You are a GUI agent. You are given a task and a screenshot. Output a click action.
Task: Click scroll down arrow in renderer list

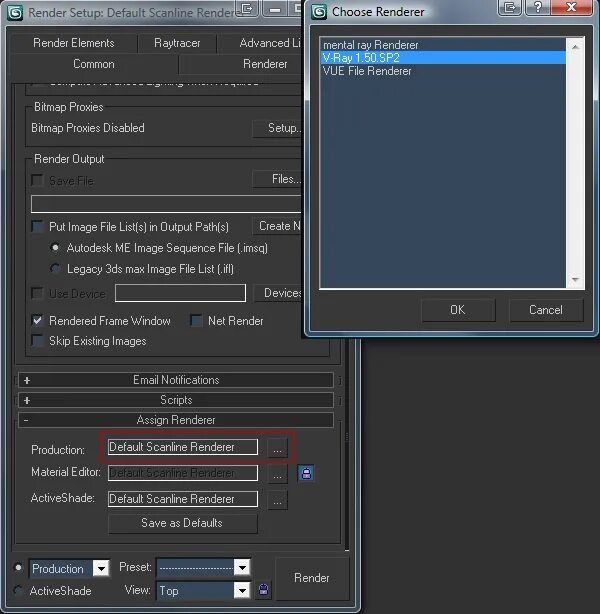[575, 280]
